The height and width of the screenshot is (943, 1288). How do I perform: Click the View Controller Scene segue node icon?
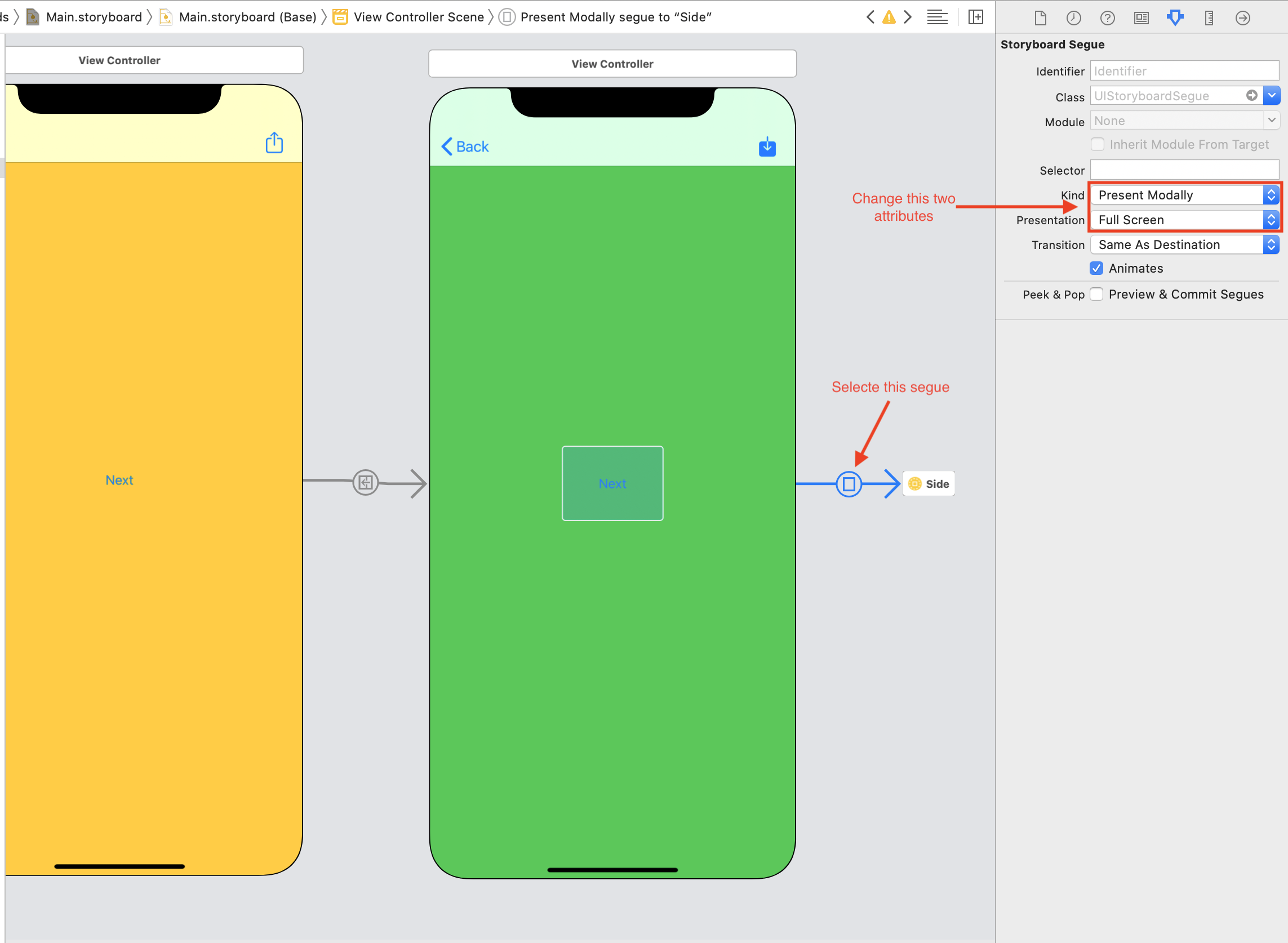click(849, 483)
